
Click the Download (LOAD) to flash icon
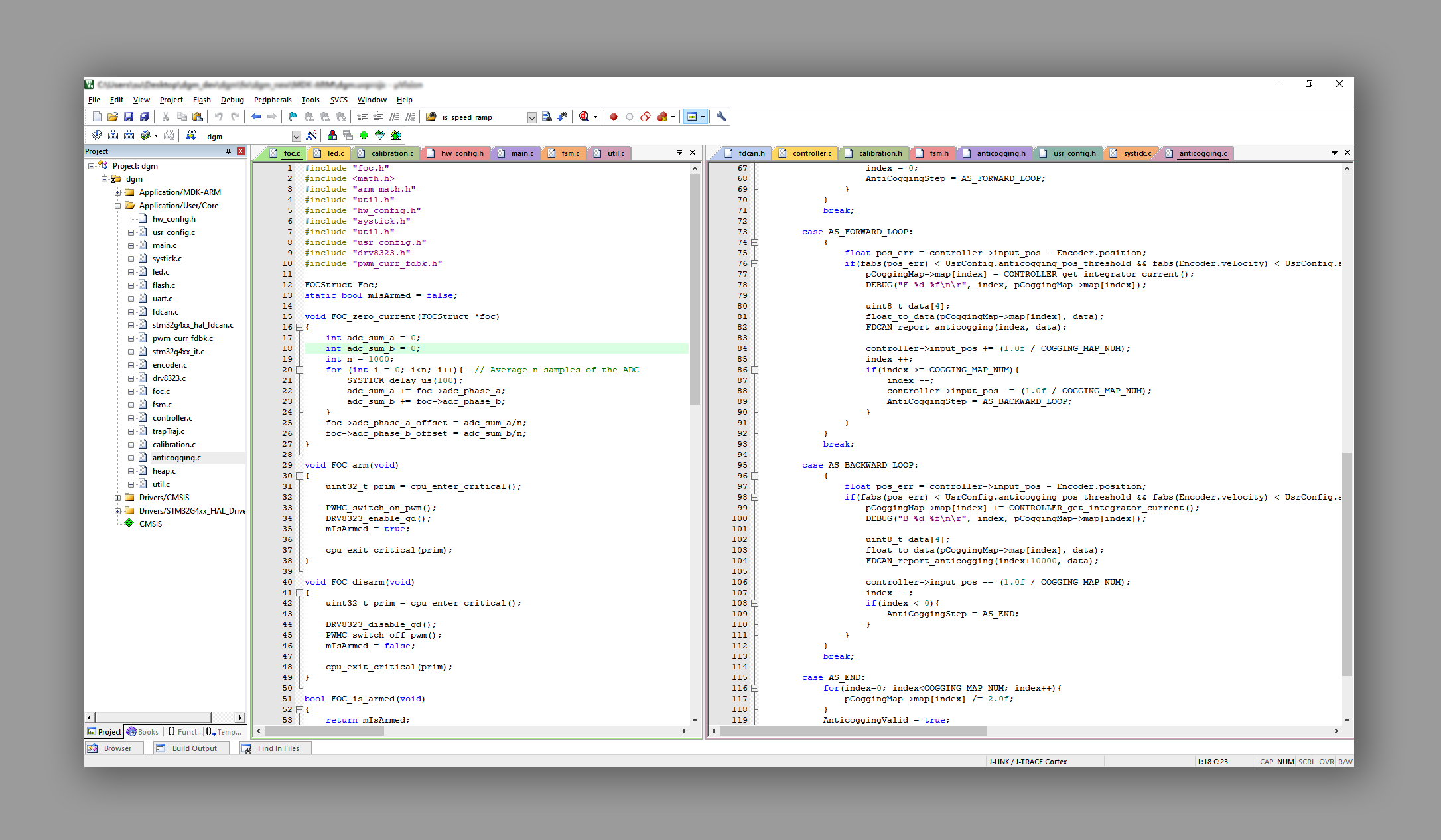[x=190, y=135]
